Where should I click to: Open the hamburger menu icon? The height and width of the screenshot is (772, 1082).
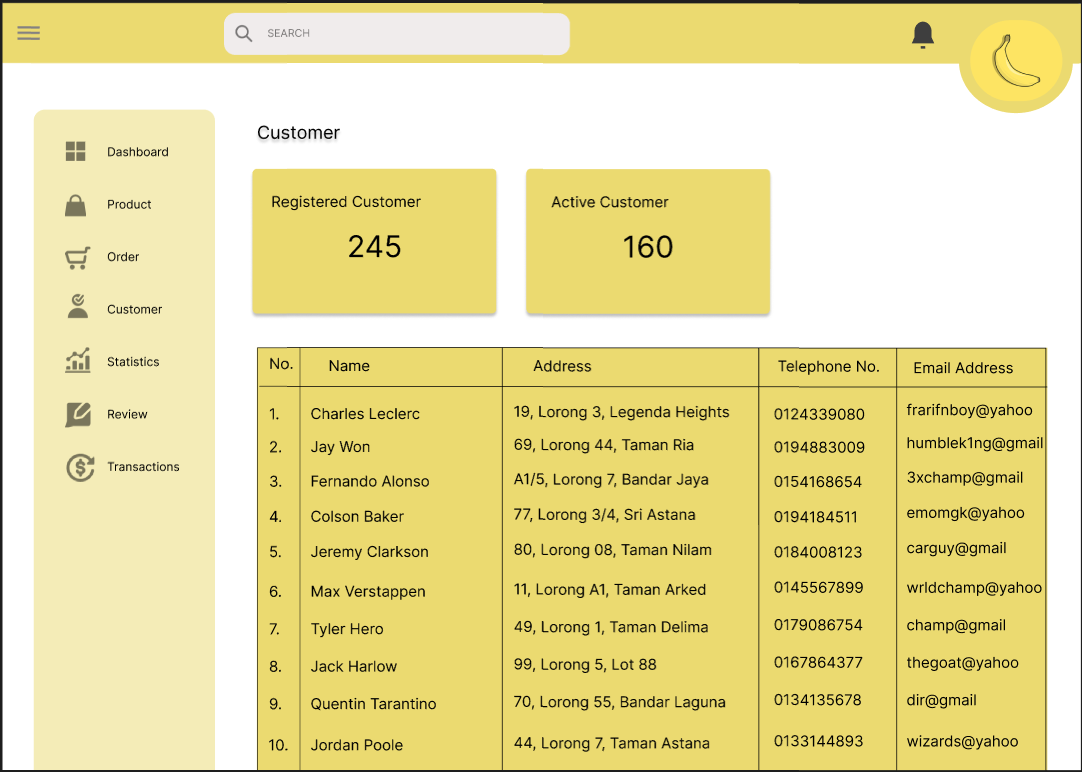29,33
